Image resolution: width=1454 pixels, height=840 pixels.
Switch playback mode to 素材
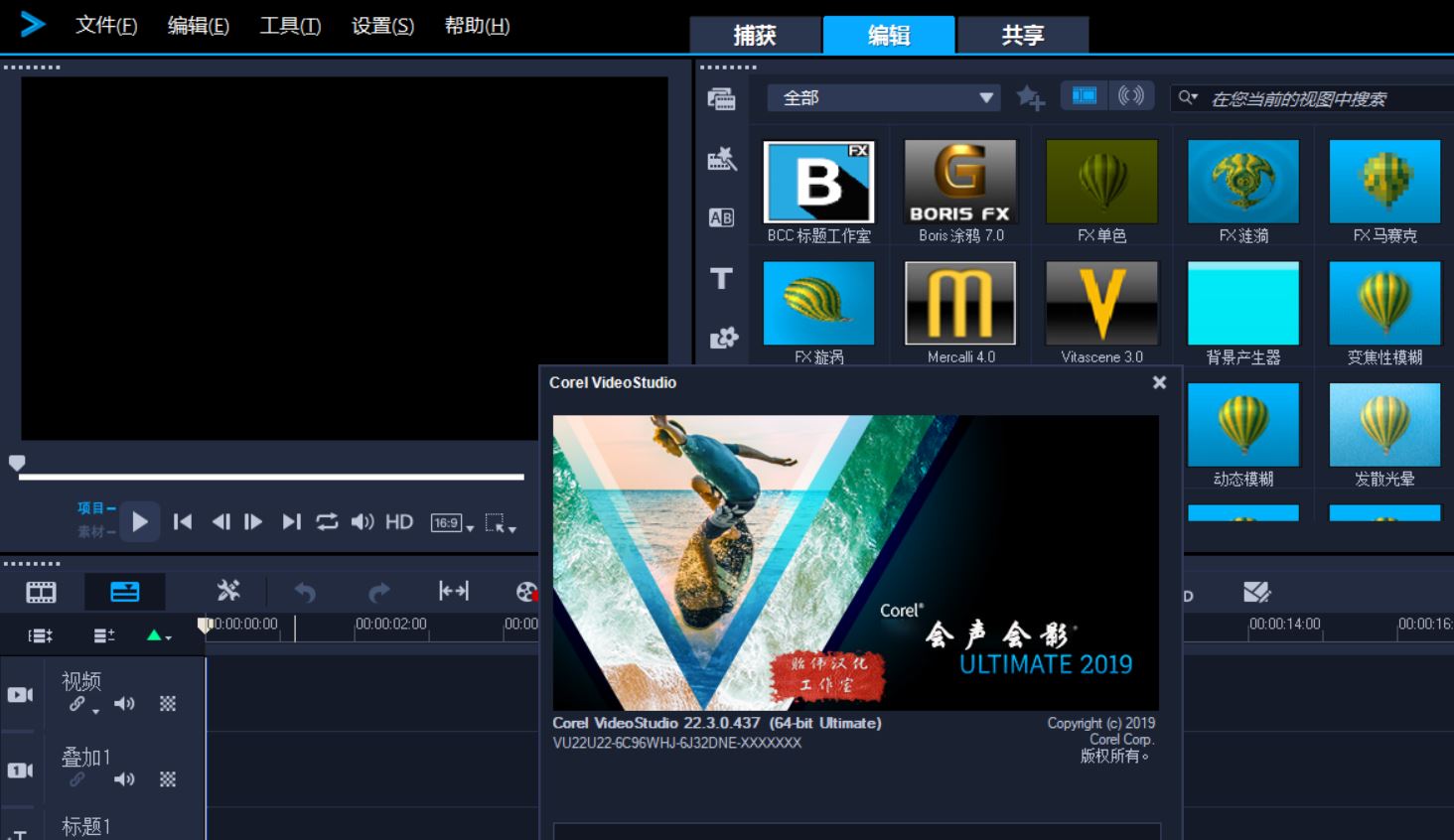(95, 531)
